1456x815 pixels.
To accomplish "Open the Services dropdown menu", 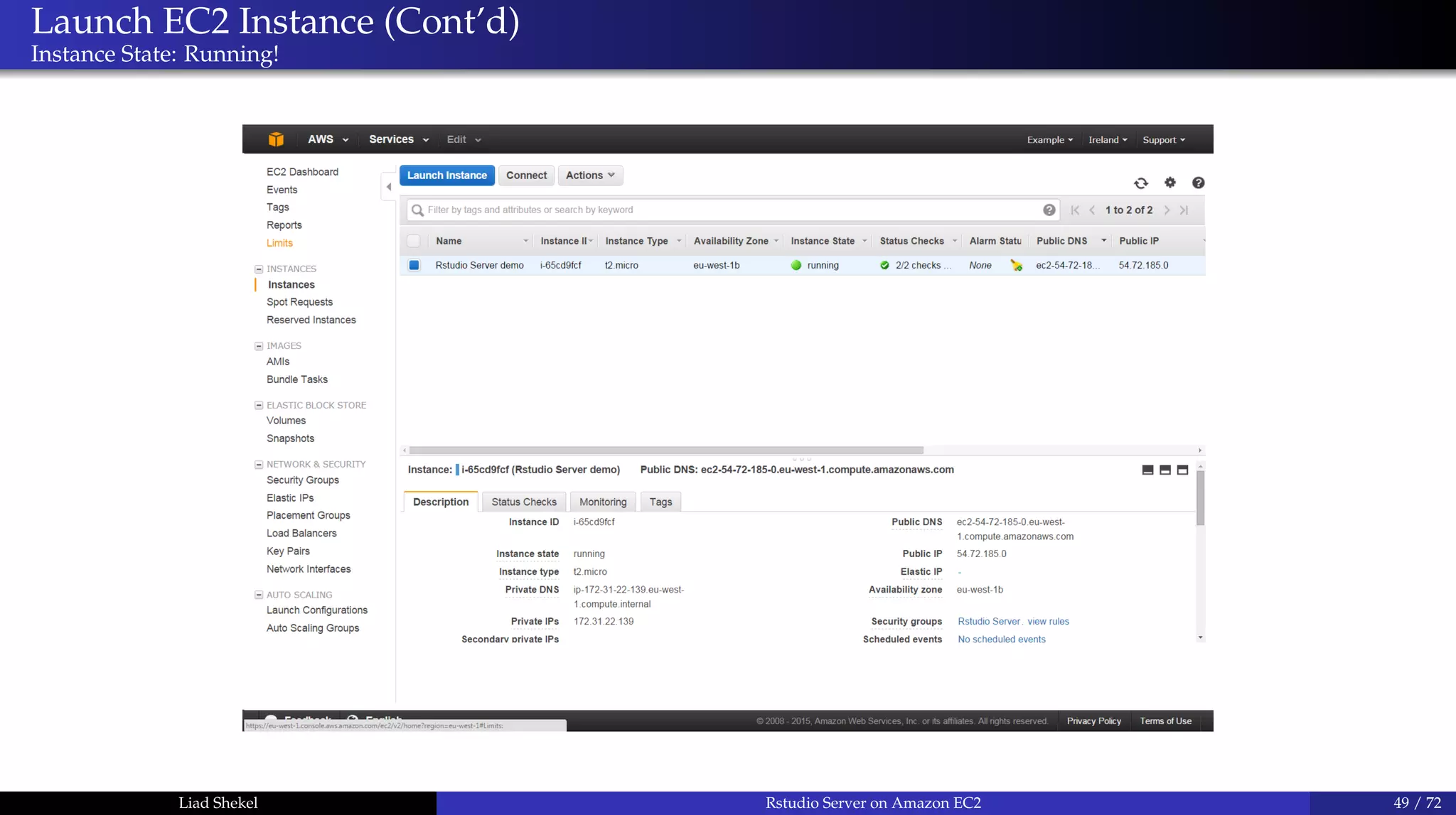I will tap(399, 139).
